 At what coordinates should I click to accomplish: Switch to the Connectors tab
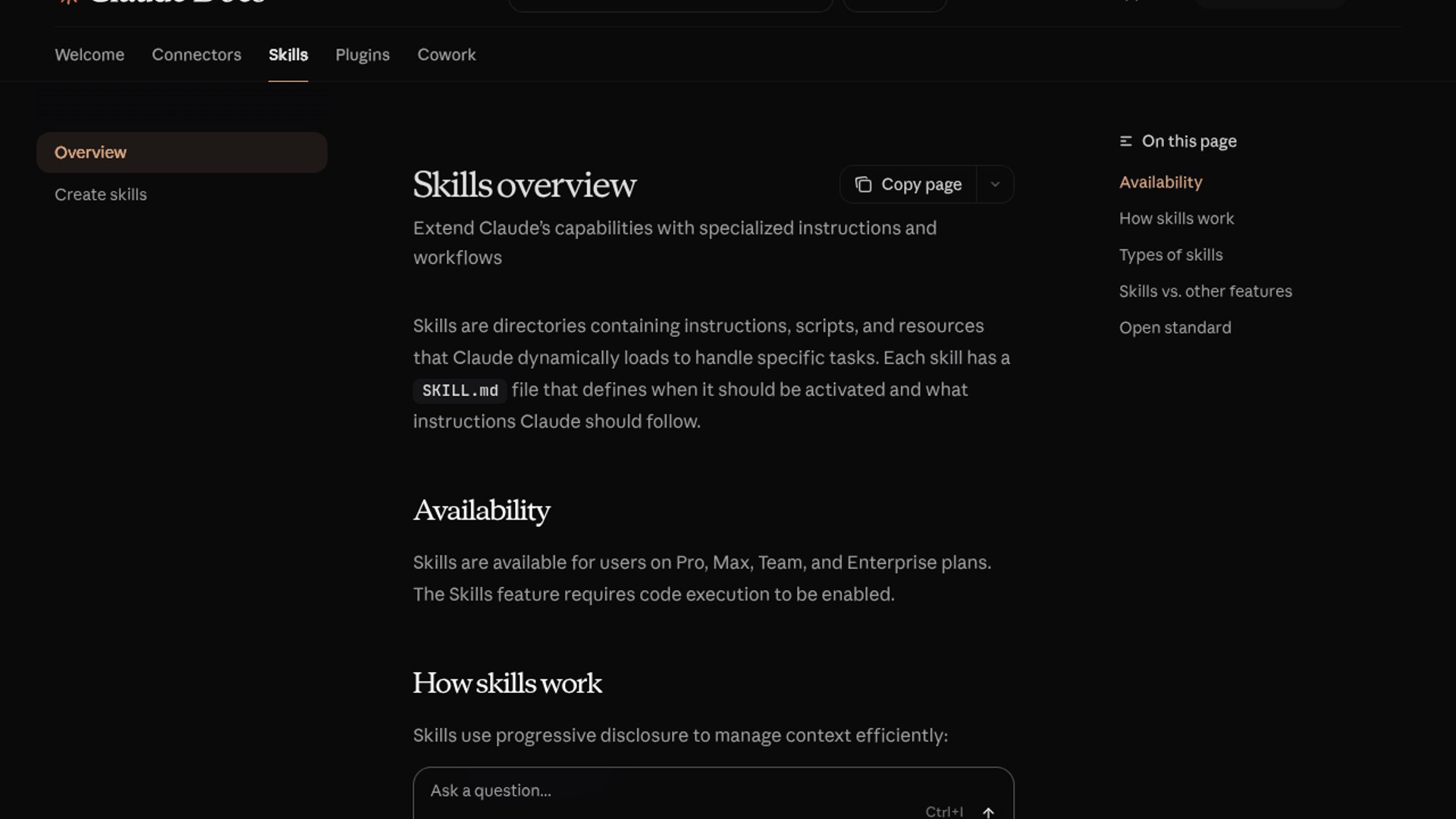pos(196,55)
